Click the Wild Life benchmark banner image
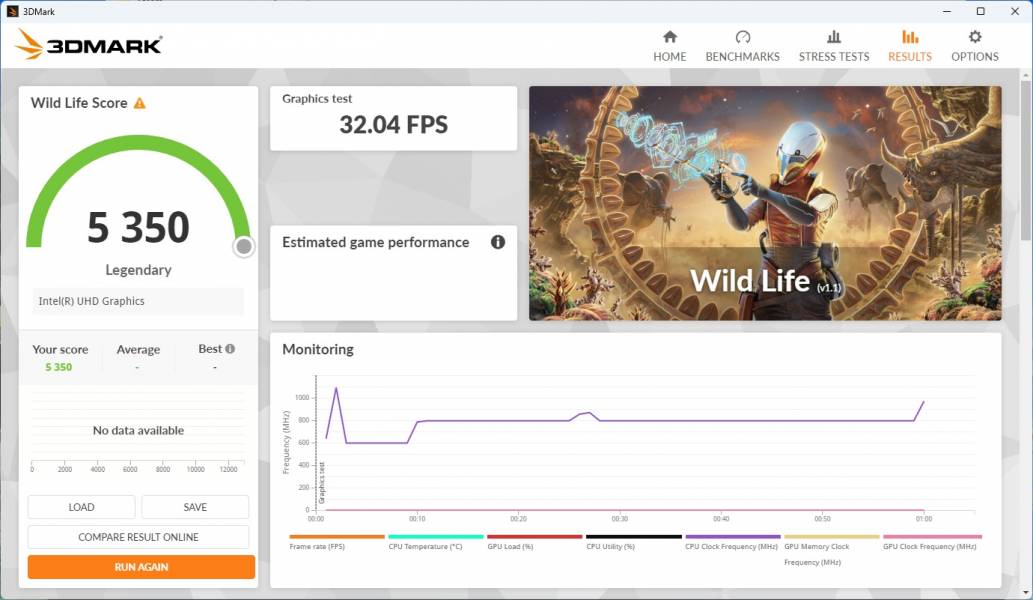 click(x=764, y=203)
